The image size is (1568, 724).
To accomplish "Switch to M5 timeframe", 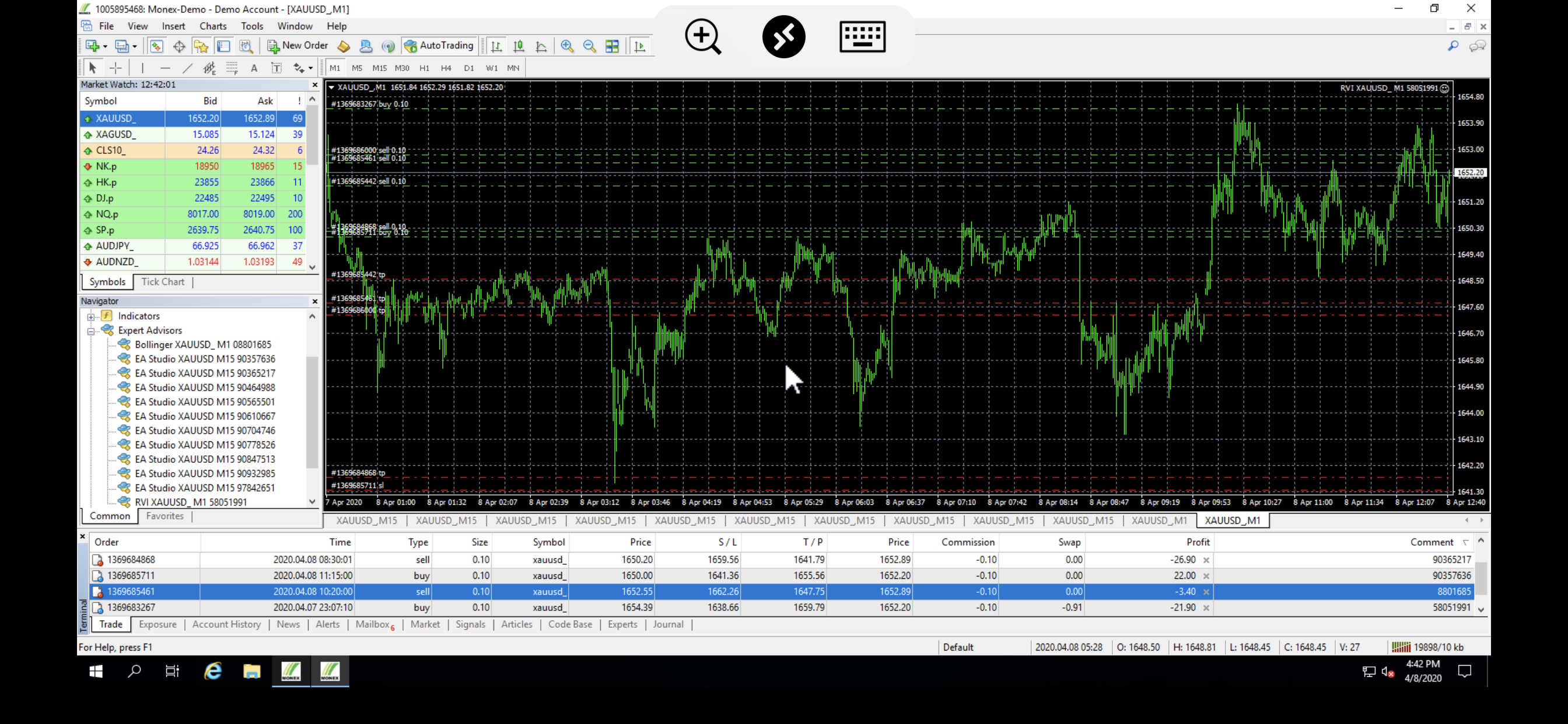I will [356, 68].
